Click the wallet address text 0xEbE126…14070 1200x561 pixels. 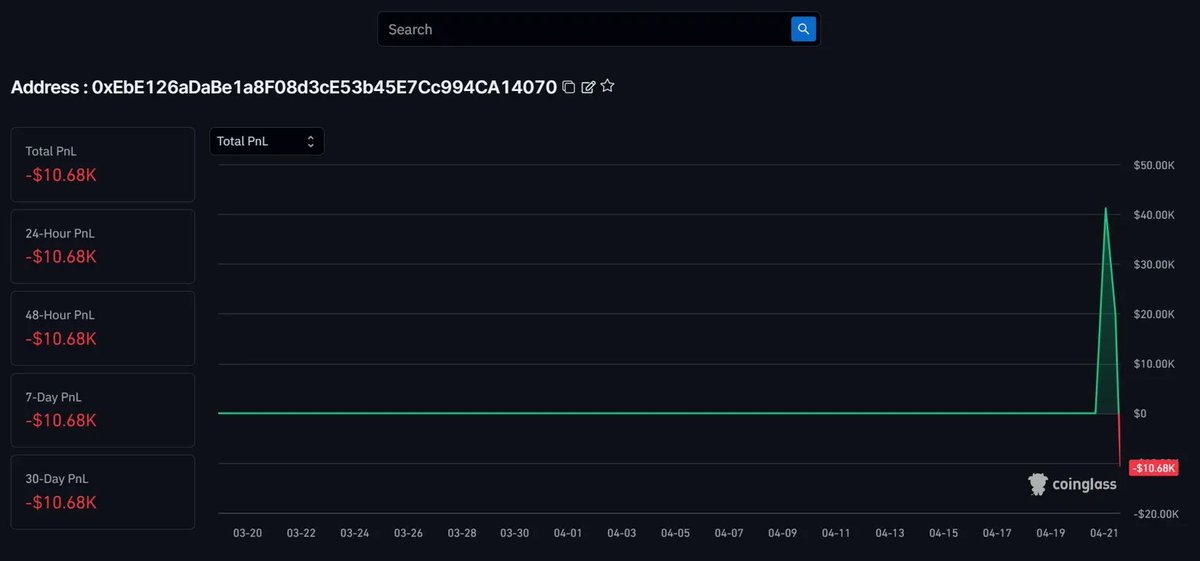[324, 87]
